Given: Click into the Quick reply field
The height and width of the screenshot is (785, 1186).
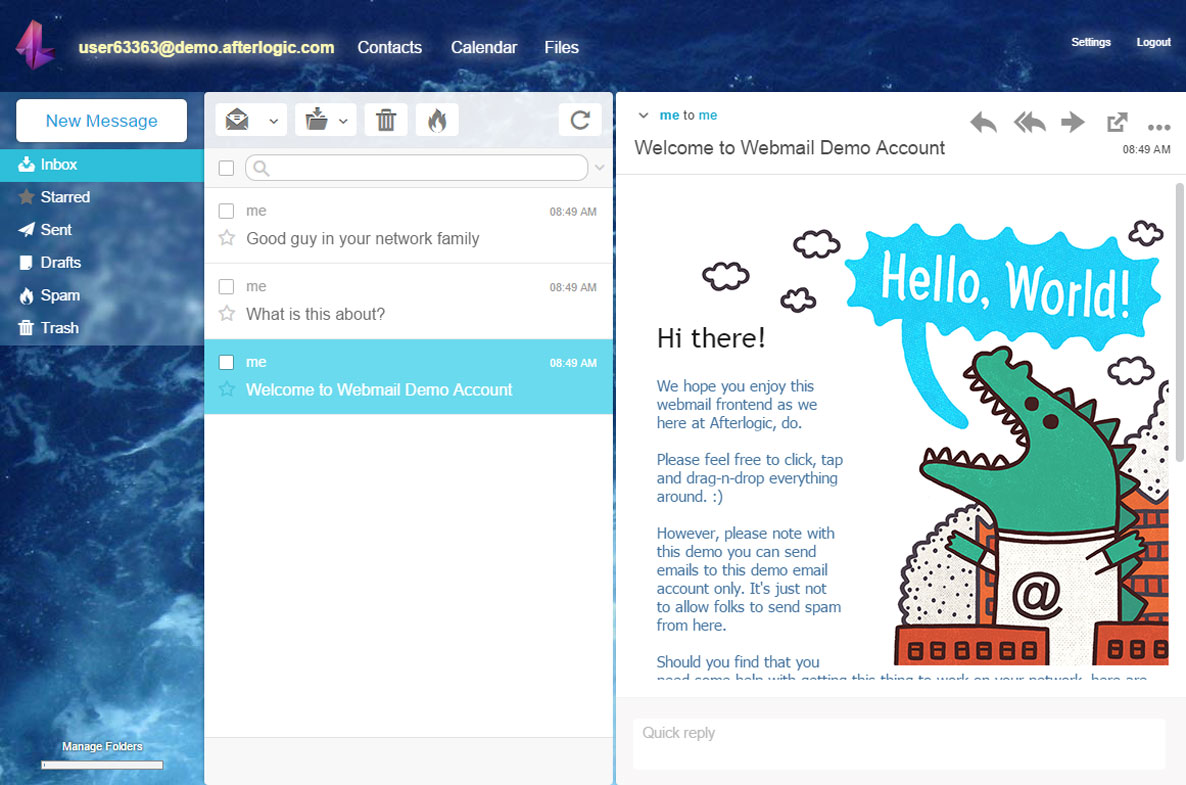Looking at the screenshot, I should click(899, 744).
